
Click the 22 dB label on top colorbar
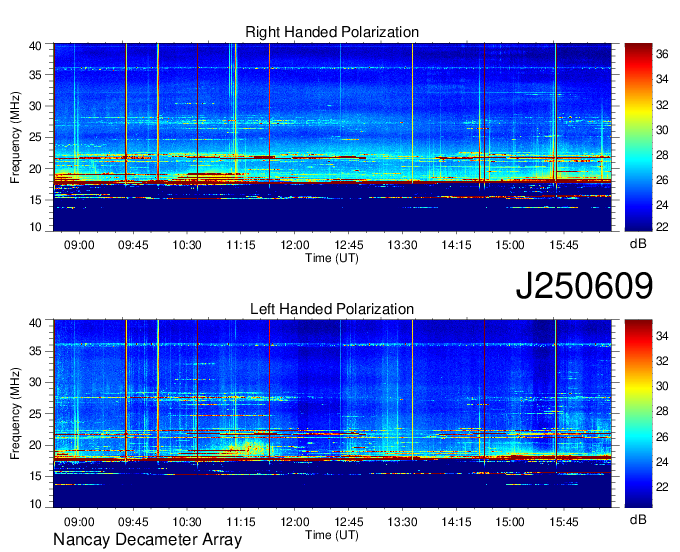click(662, 226)
